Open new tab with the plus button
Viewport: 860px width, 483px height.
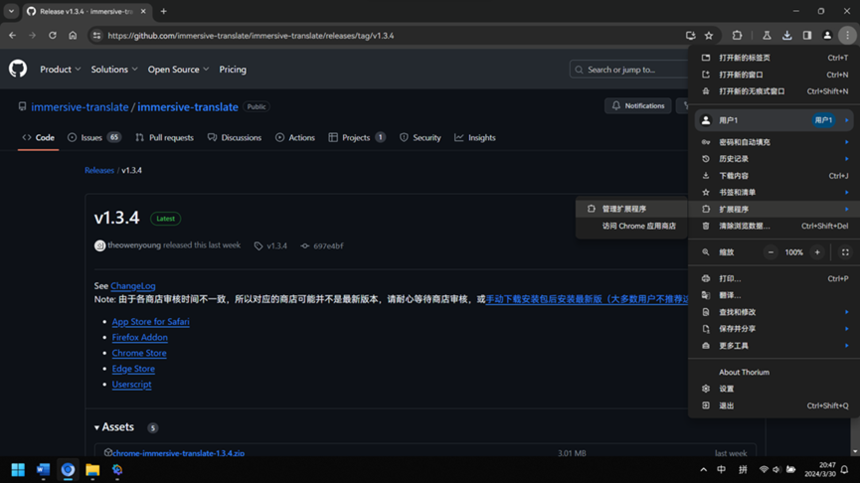163,11
